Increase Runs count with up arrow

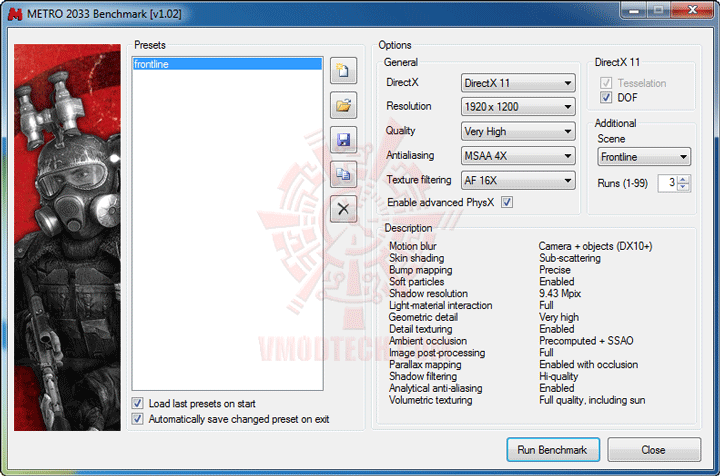[x=683, y=179]
